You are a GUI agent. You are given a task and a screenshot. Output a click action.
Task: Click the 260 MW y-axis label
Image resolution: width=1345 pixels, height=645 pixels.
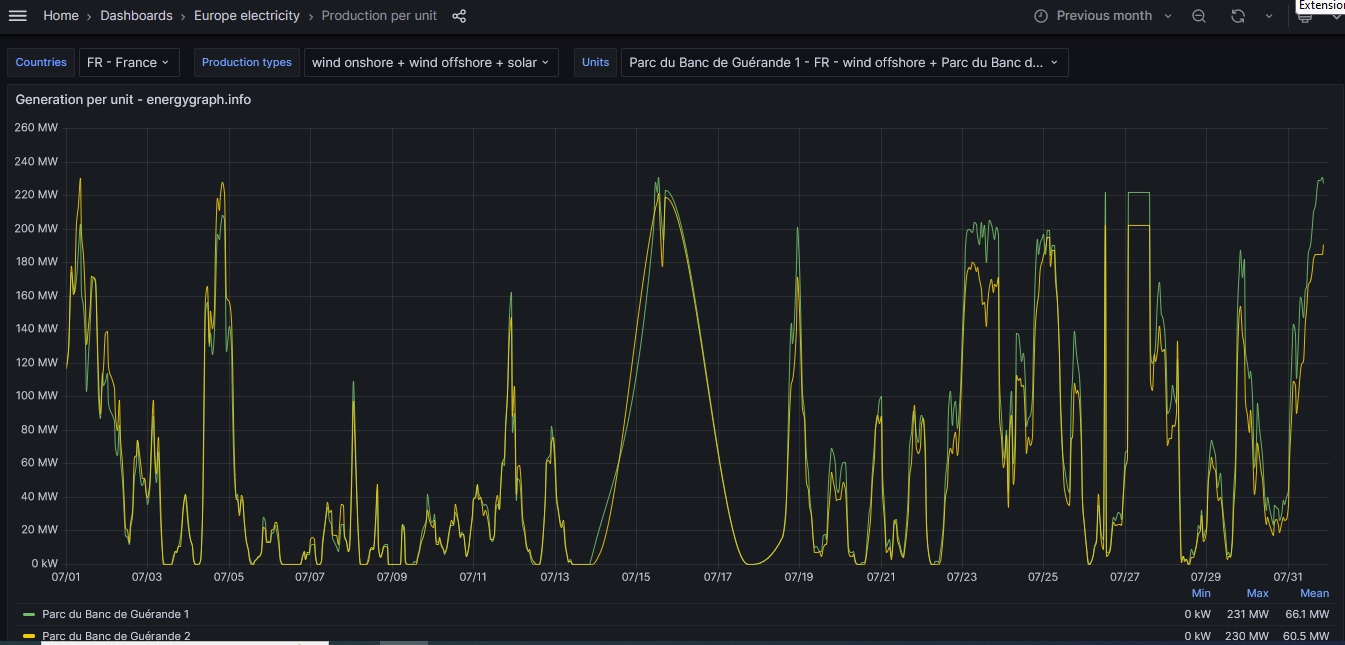(x=36, y=127)
